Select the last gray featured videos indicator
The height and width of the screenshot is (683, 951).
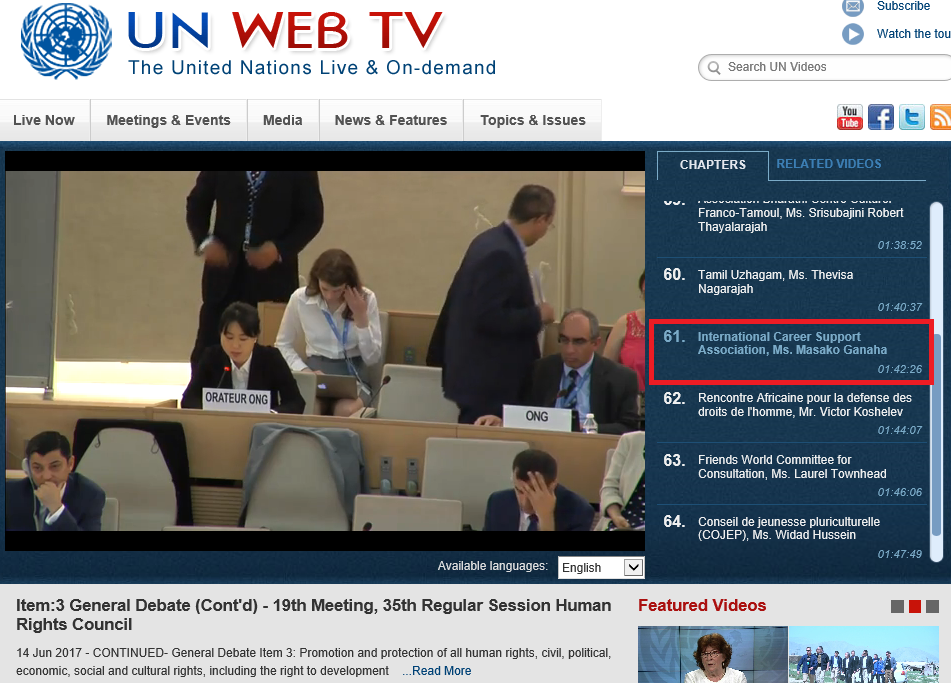click(932, 606)
